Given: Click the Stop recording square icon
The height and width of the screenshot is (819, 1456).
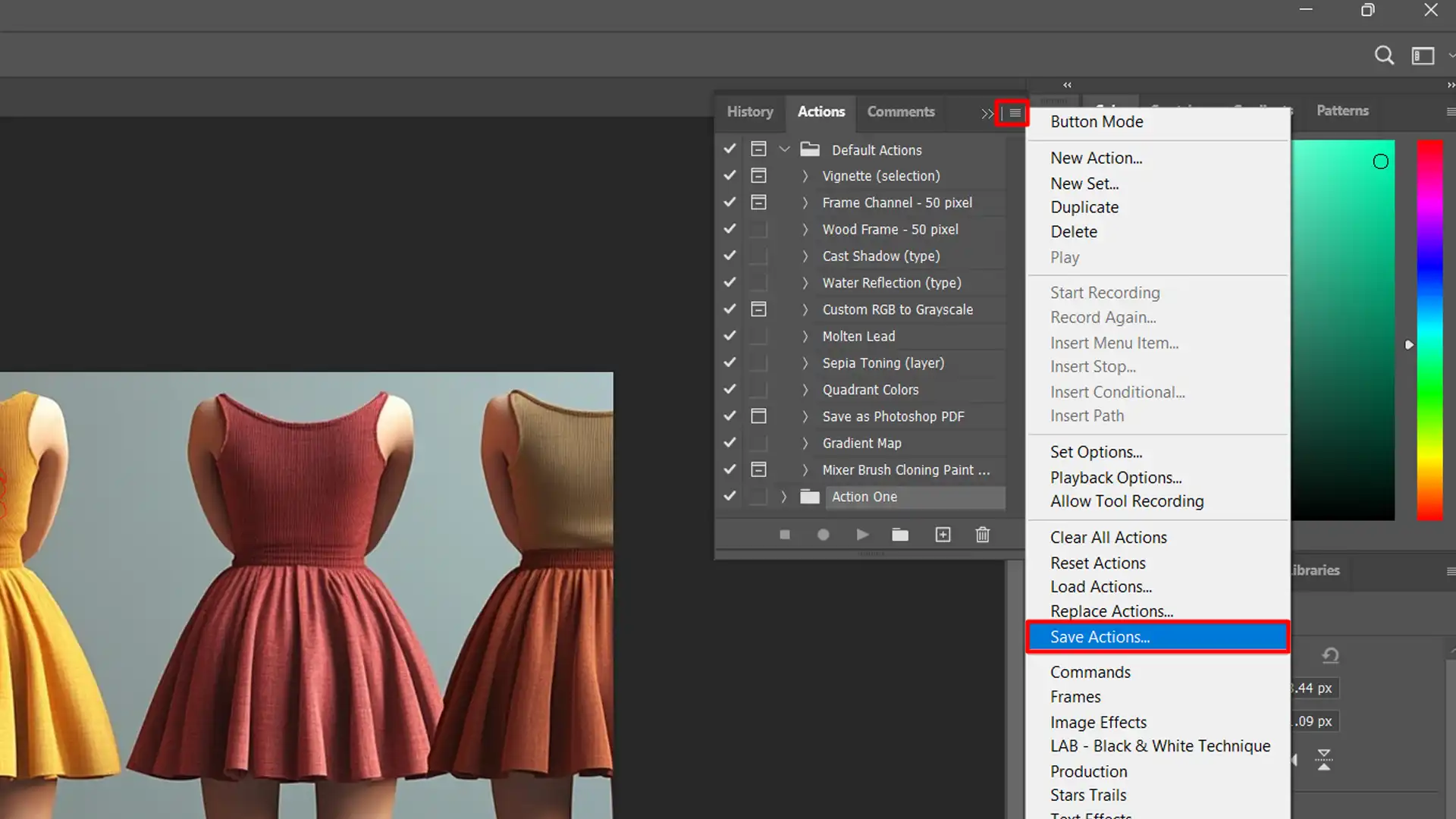Looking at the screenshot, I should point(785,535).
